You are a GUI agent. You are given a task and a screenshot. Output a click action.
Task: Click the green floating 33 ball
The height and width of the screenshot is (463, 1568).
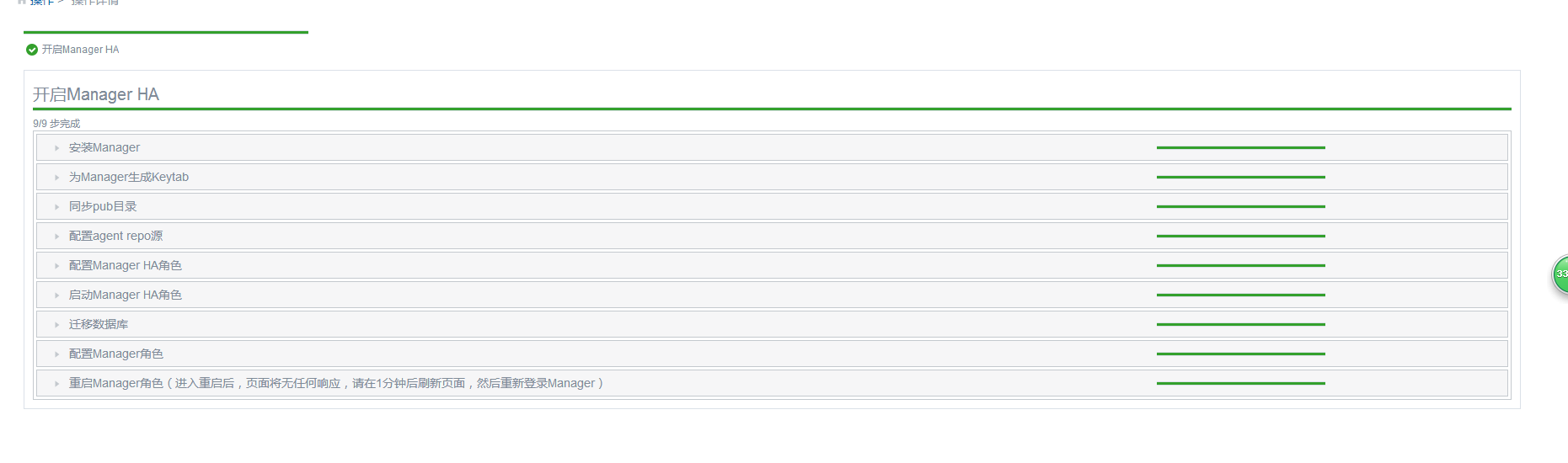pos(1560,274)
